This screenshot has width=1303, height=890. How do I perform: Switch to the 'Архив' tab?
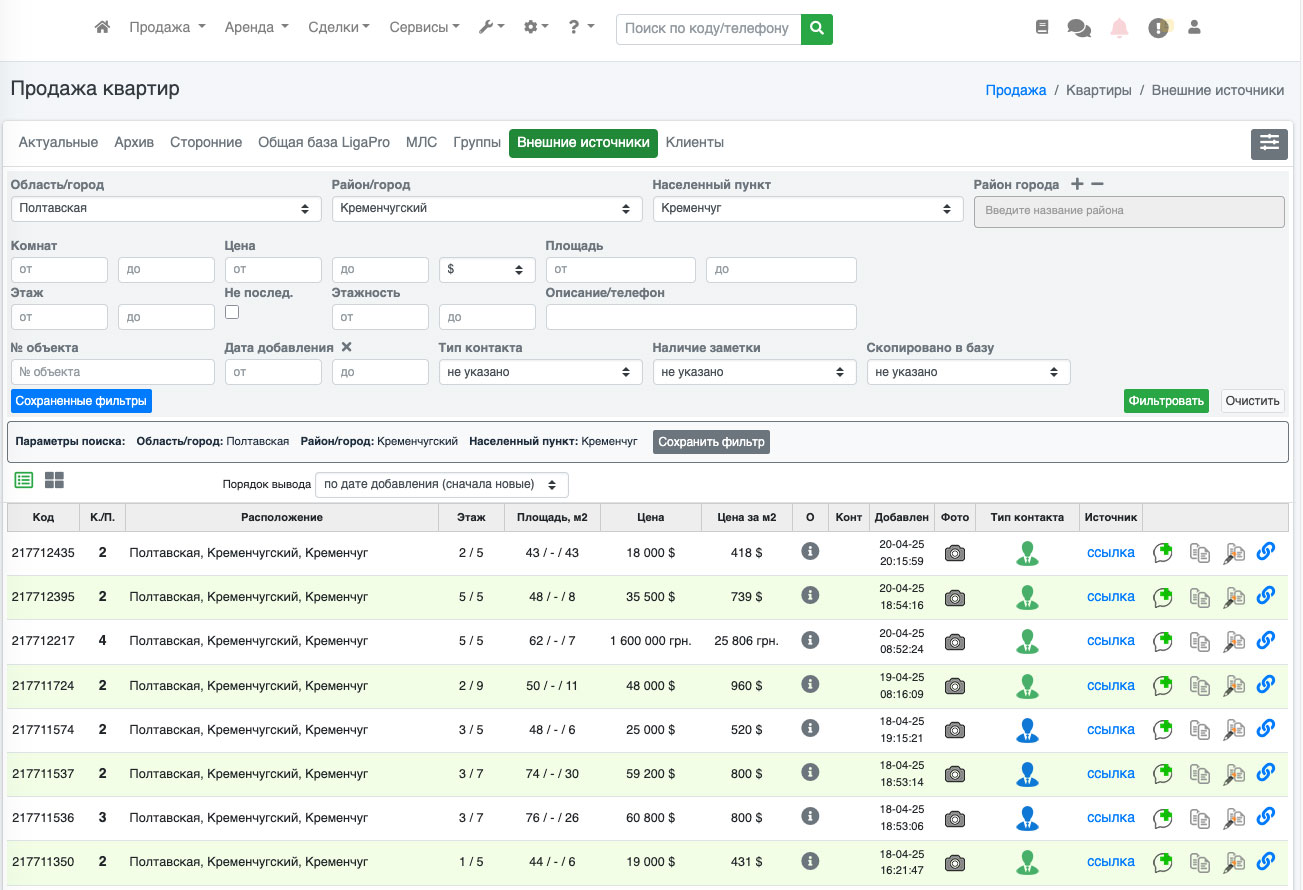click(x=134, y=143)
